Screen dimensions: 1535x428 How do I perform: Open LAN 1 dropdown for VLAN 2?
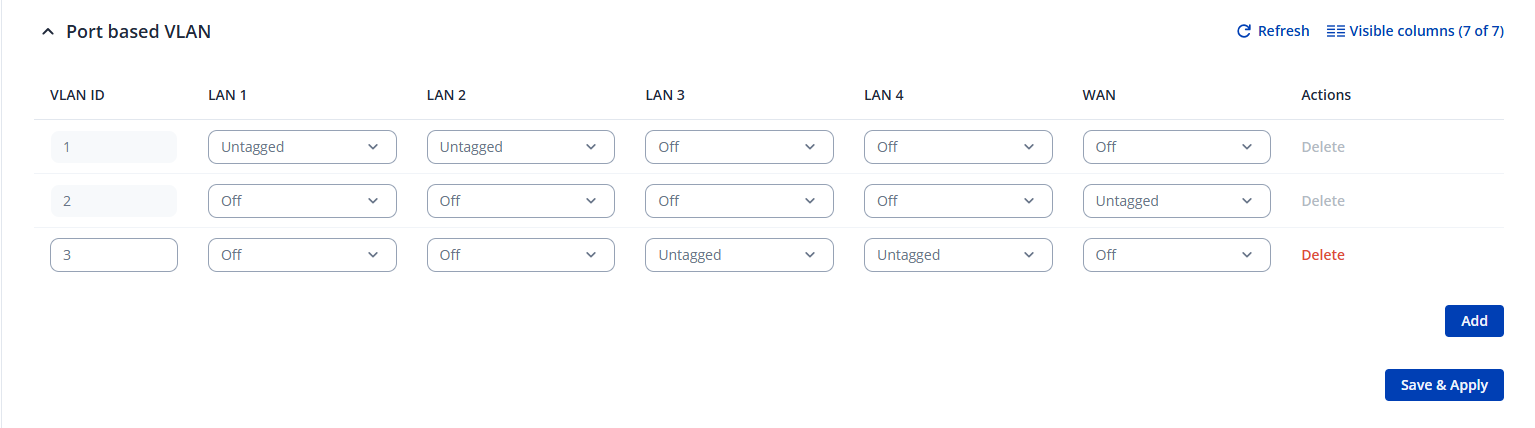(302, 201)
